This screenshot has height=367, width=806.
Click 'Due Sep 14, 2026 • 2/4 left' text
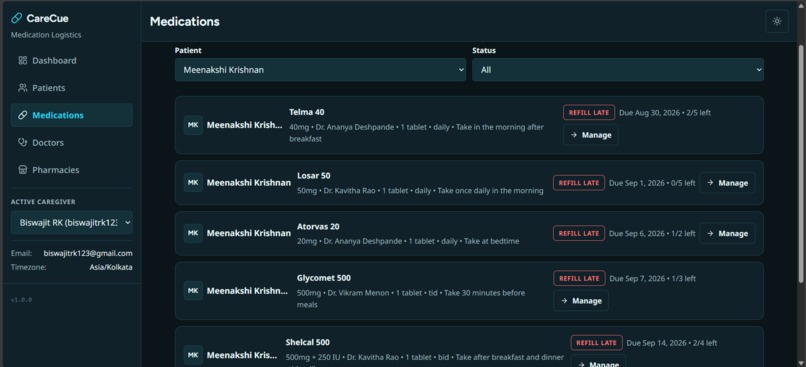pos(672,343)
